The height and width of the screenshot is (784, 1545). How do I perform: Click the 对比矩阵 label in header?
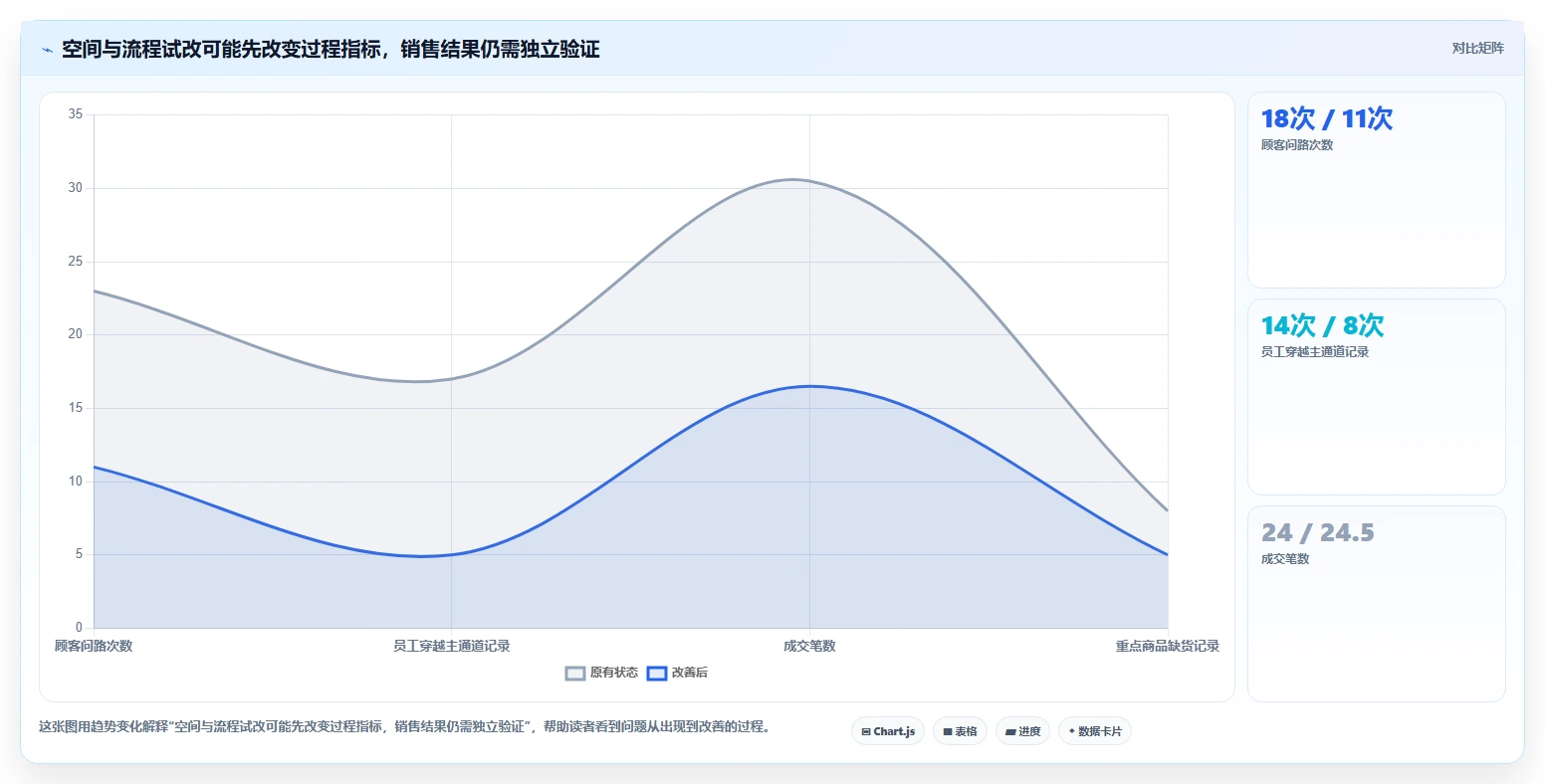(x=1477, y=48)
